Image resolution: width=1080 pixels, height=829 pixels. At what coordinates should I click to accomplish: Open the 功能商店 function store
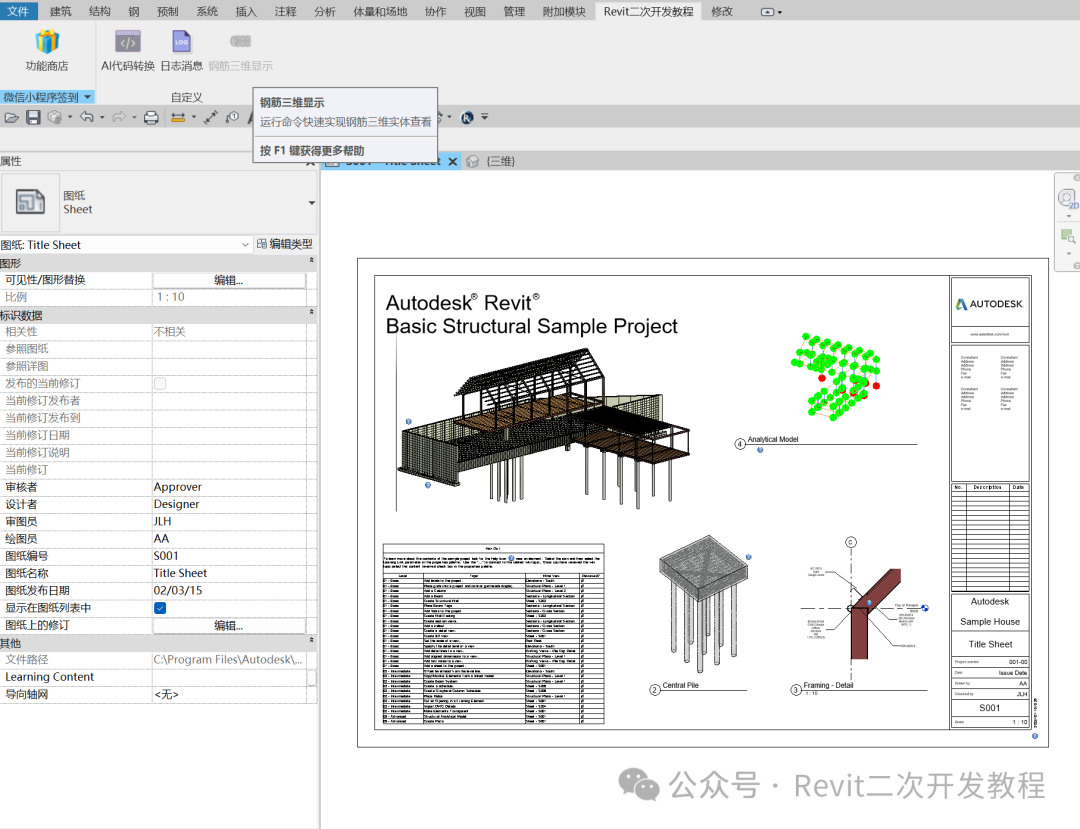47,51
